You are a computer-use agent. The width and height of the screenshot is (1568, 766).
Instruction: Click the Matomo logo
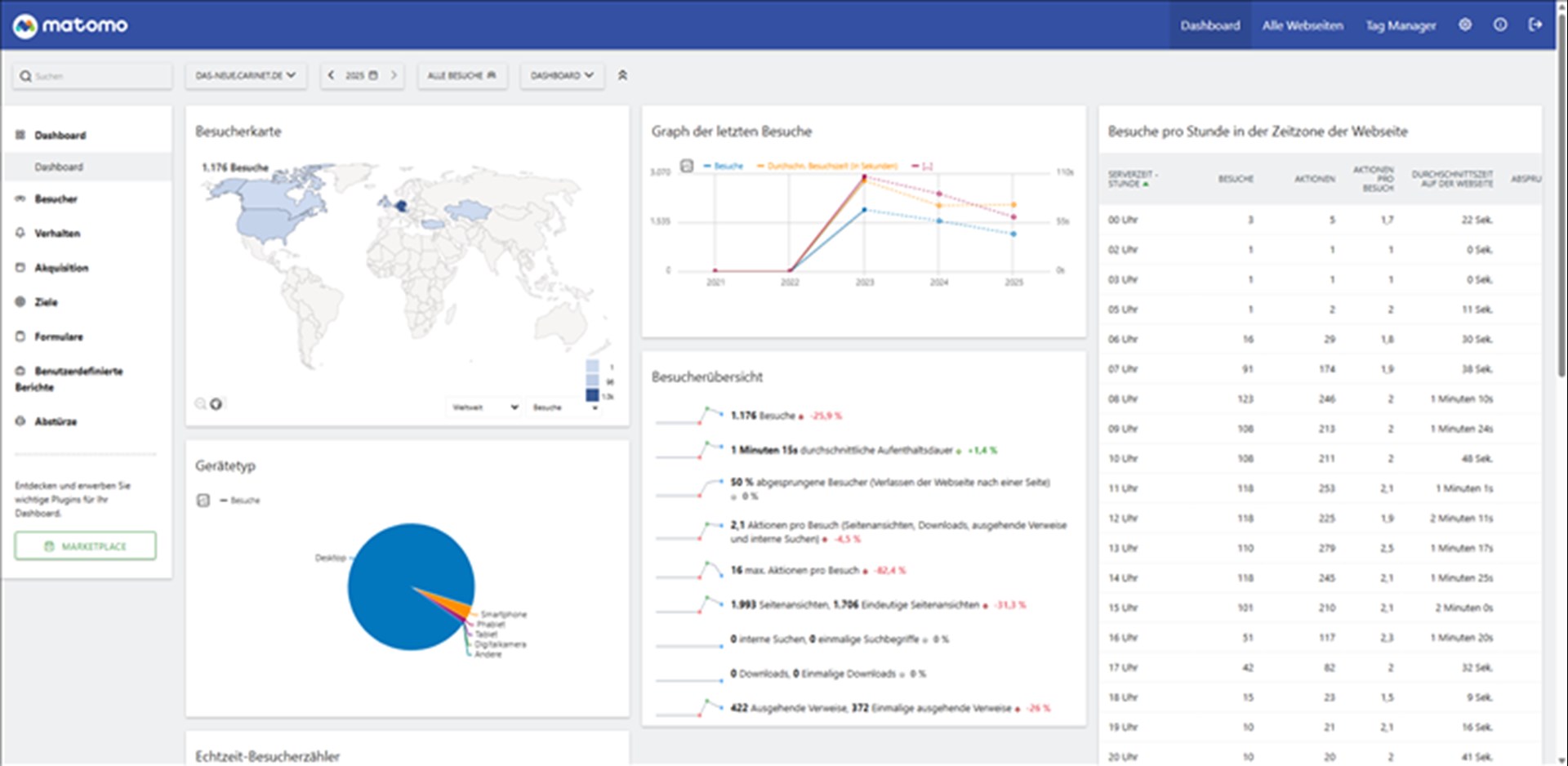(70, 25)
